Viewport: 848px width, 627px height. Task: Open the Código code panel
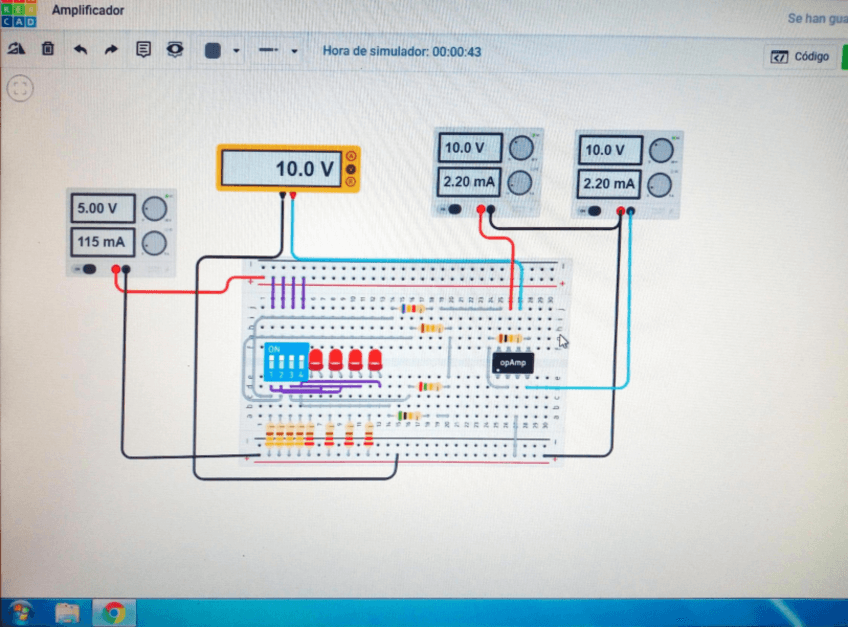click(801, 56)
